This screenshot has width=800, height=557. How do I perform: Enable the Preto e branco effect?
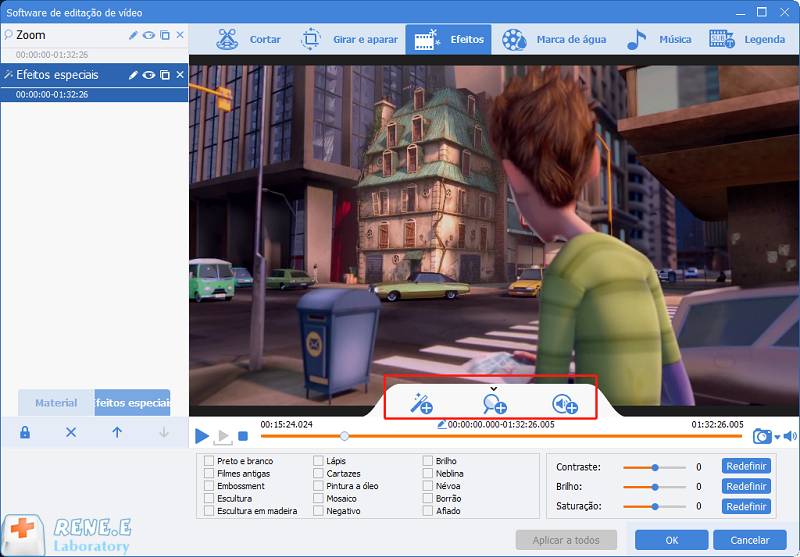coord(209,461)
